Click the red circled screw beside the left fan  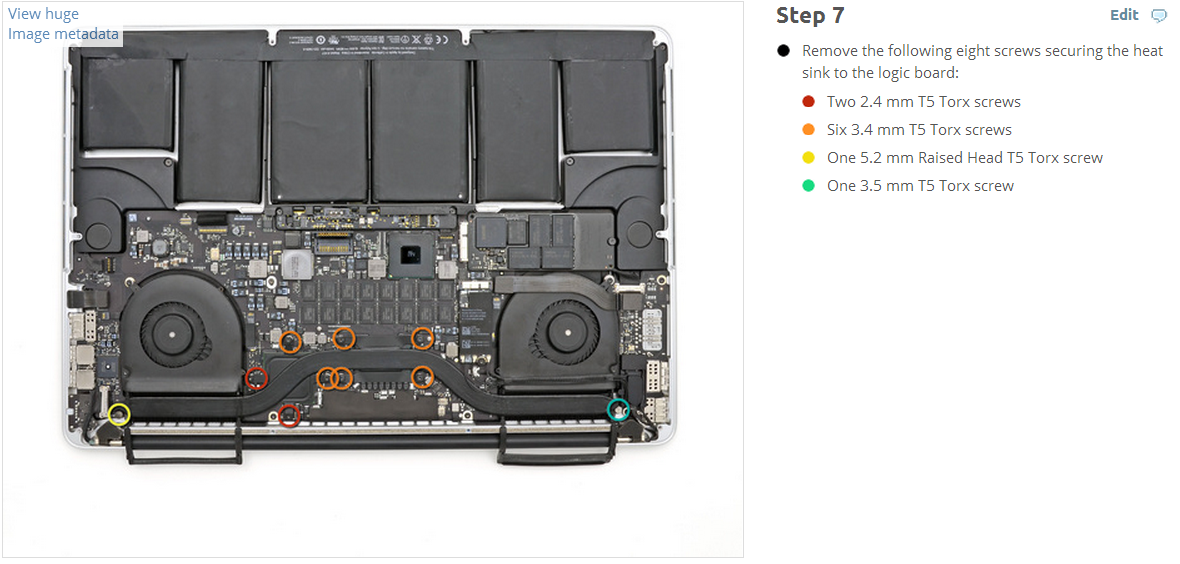[257, 378]
